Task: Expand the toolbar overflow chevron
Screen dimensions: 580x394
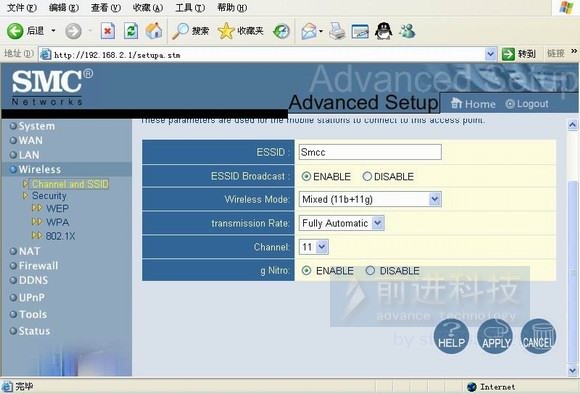Action: click(574, 51)
